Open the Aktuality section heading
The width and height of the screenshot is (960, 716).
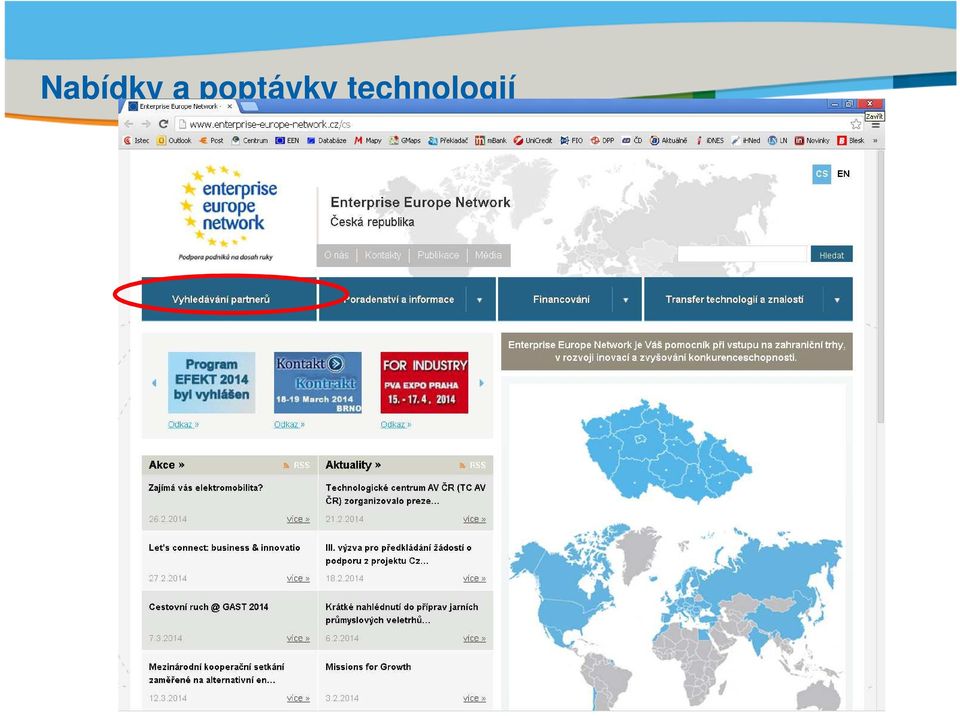click(x=353, y=465)
